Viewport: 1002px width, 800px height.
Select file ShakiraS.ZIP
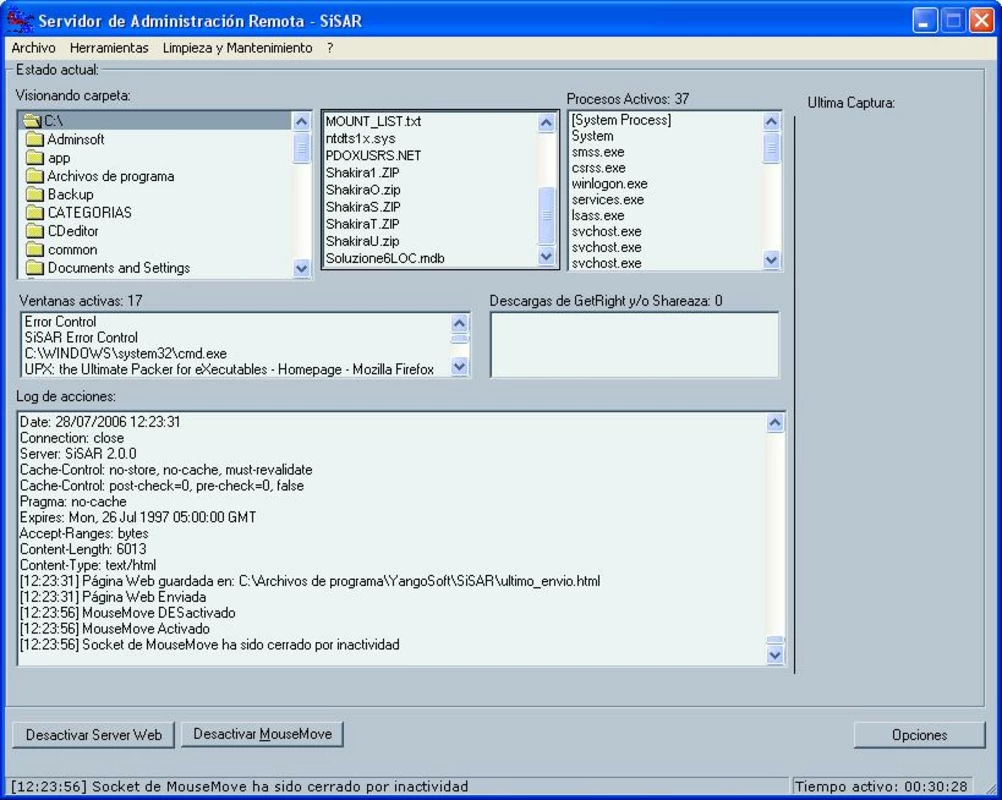point(363,207)
